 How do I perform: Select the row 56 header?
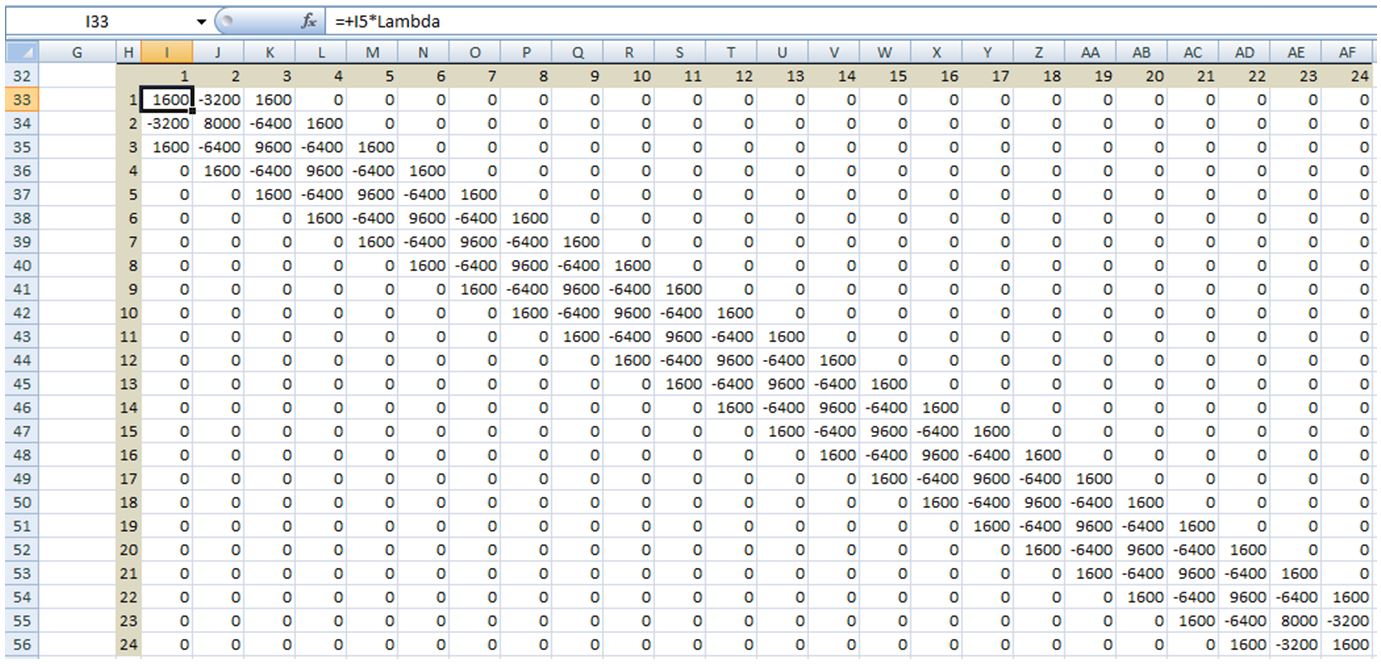pos(21,646)
